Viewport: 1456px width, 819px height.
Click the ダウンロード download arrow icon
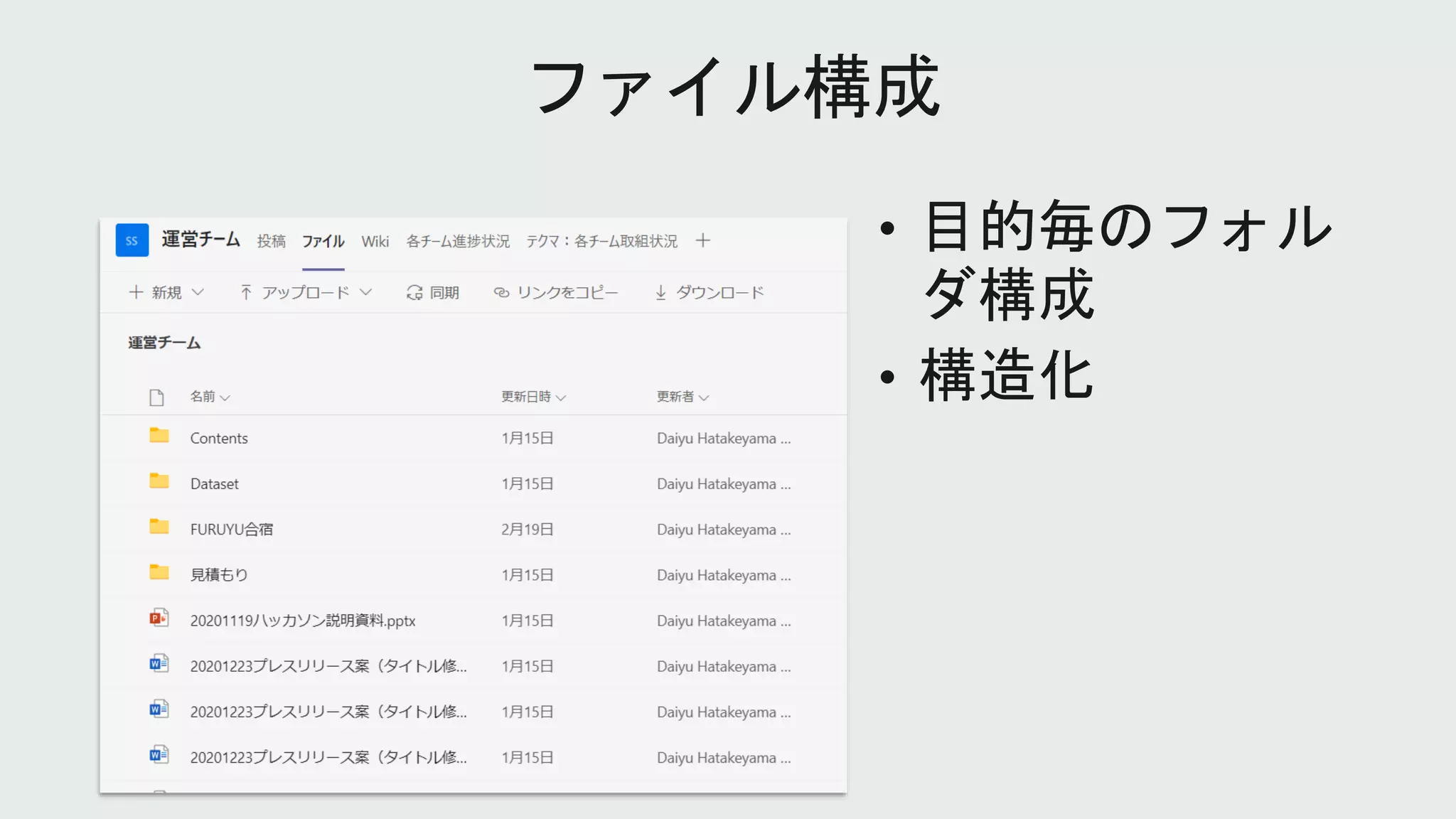click(660, 292)
